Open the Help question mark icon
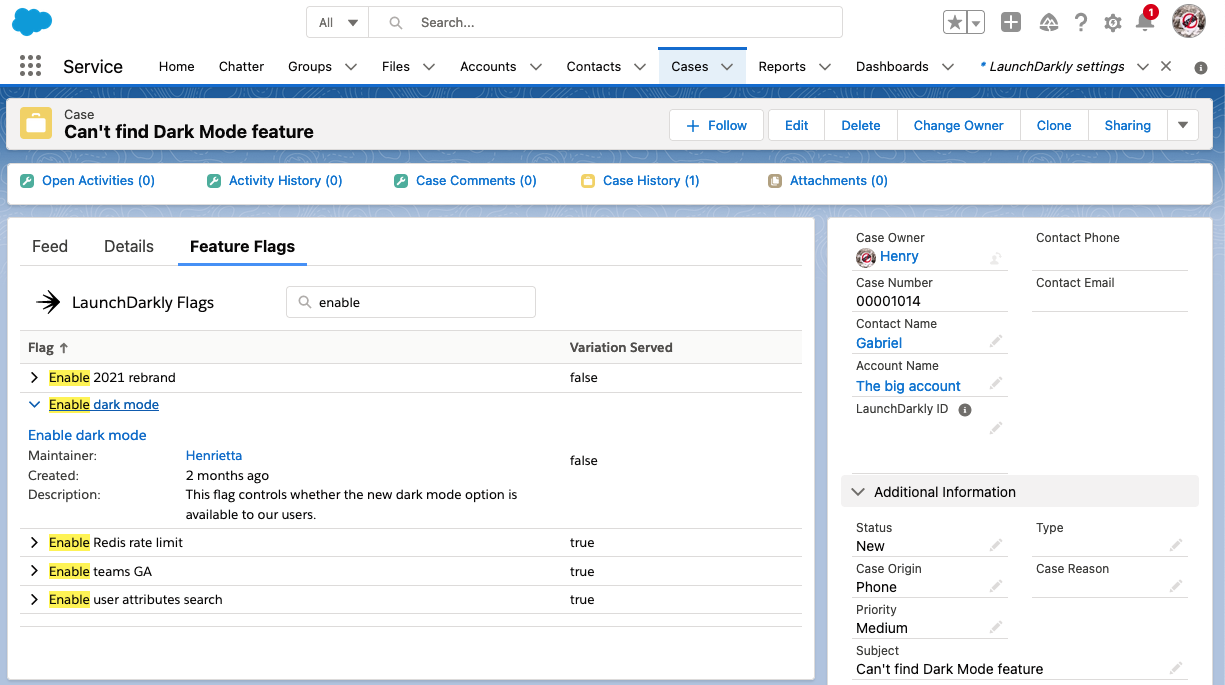Image resolution: width=1225 pixels, height=685 pixels. coord(1081,22)
